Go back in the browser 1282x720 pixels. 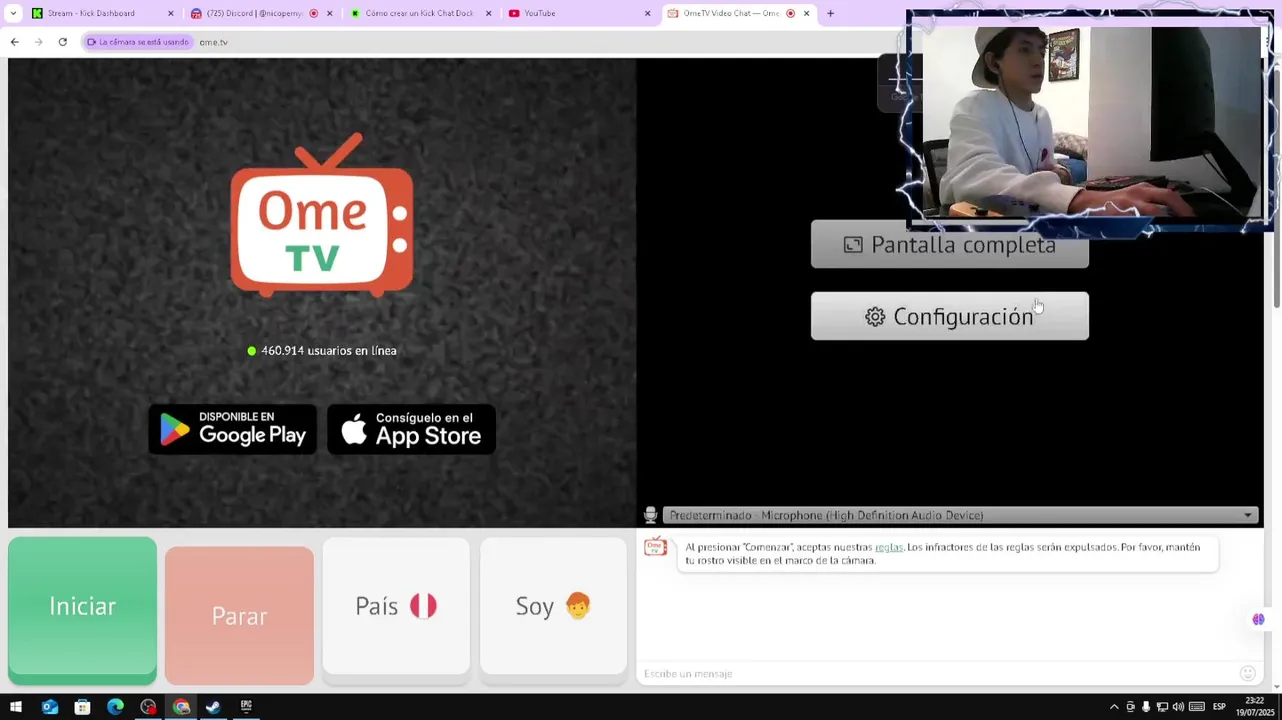tap(14, 42)
